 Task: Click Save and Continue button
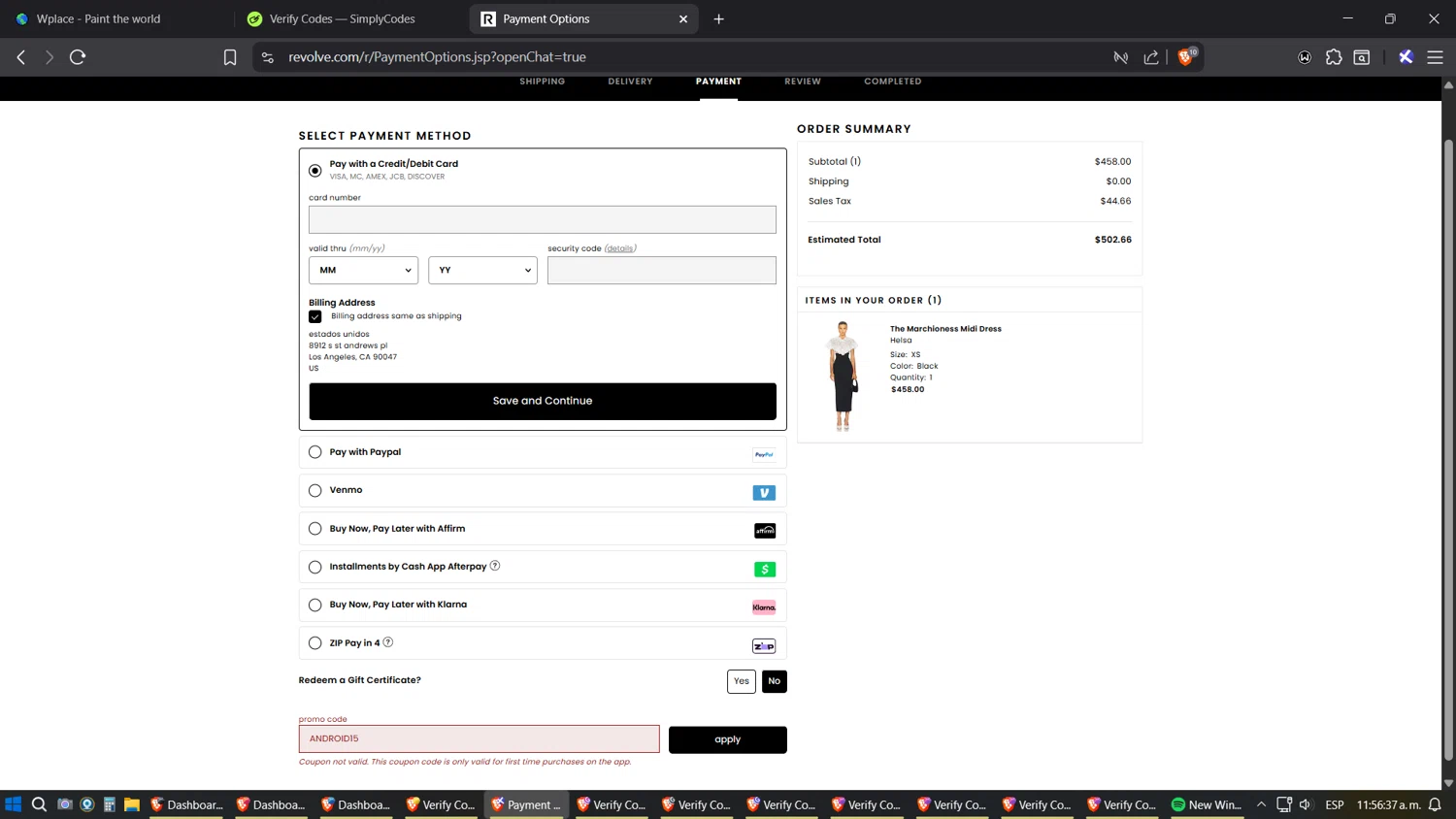click(x=543, y=402)
